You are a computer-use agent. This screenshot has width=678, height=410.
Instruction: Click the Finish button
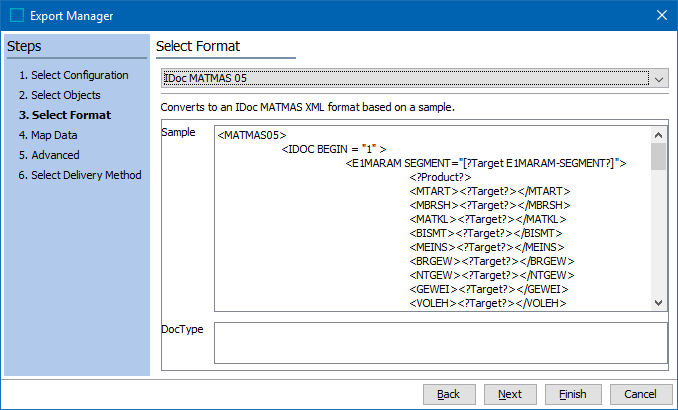click(572, 394)
